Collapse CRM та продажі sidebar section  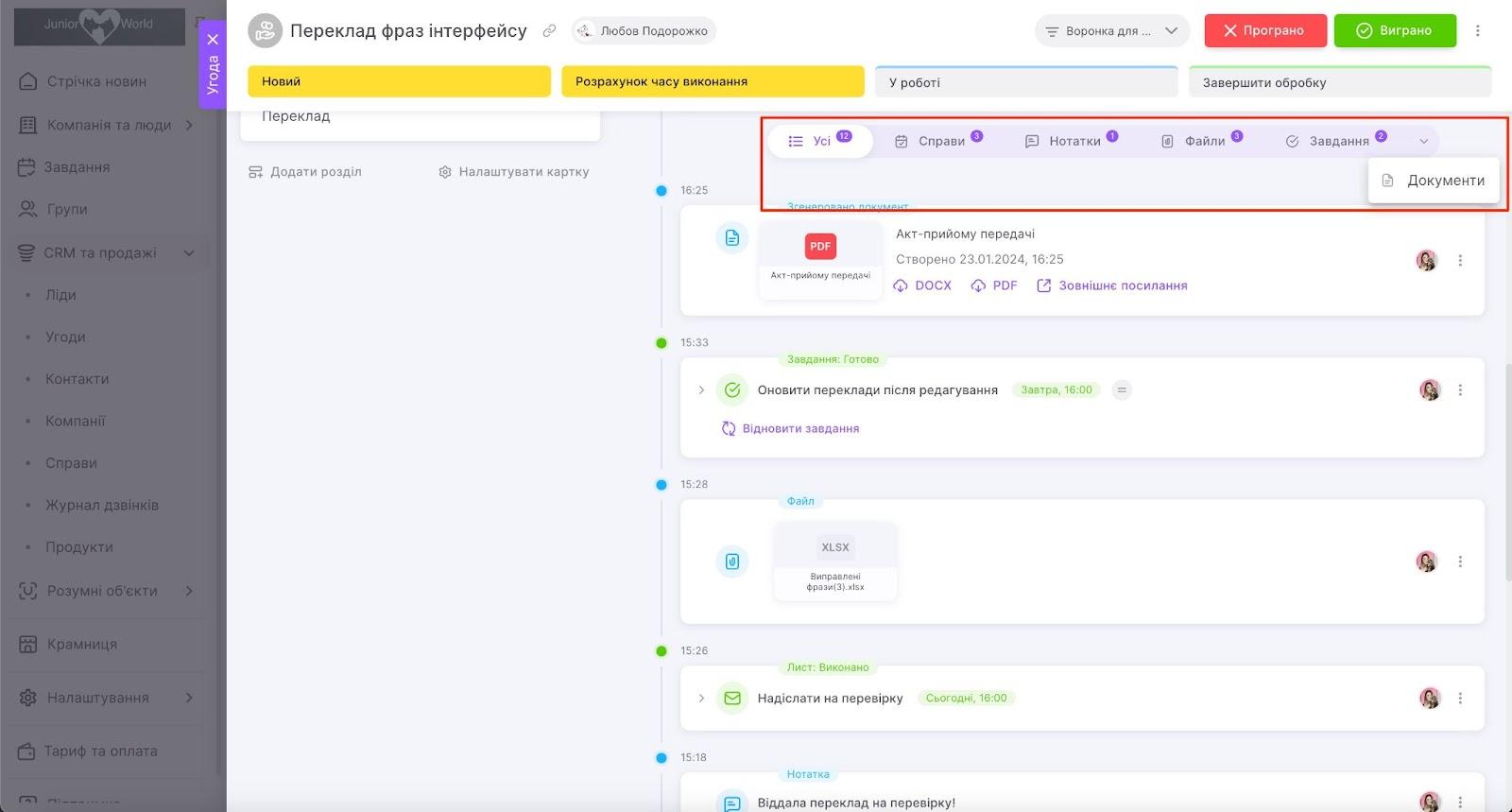pos(189,253)
